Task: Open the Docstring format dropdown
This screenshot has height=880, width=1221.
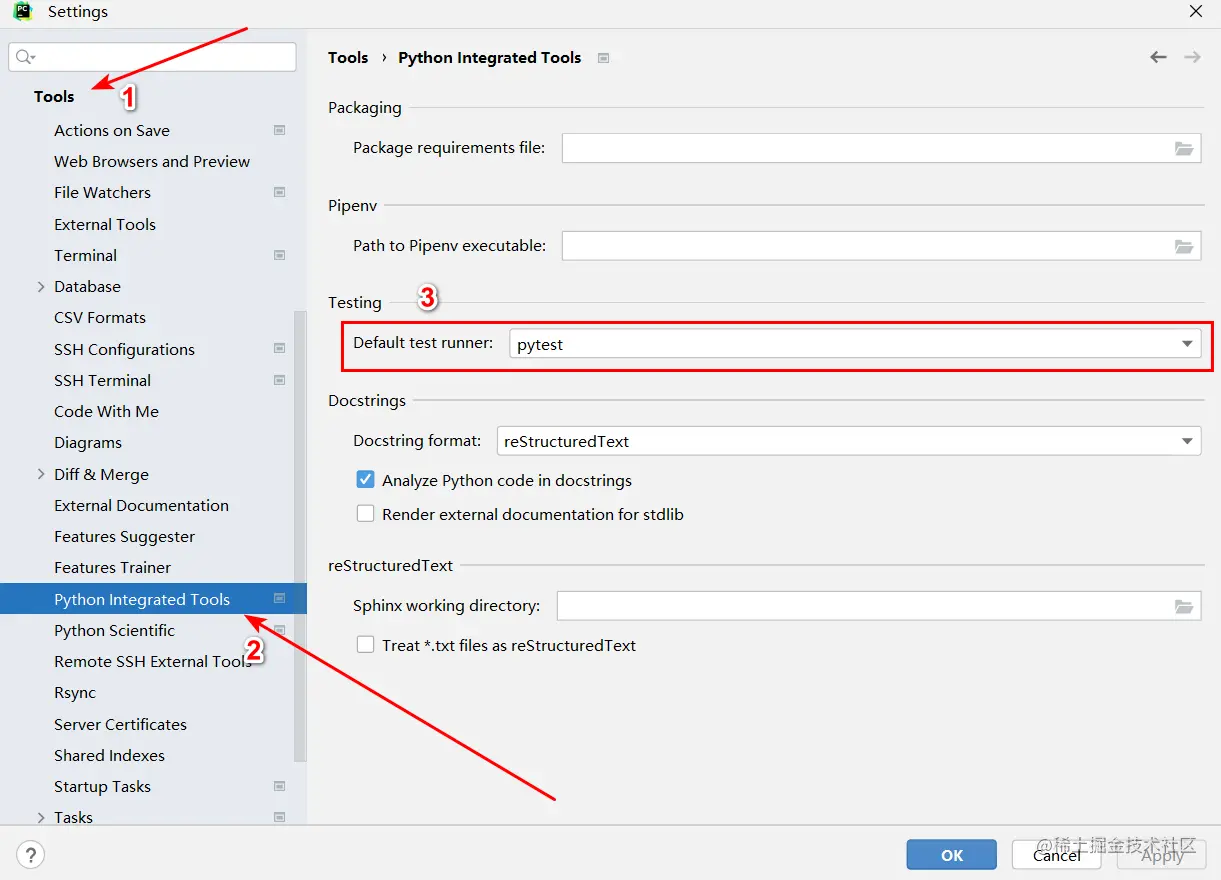Action: tap(1187, 441)
